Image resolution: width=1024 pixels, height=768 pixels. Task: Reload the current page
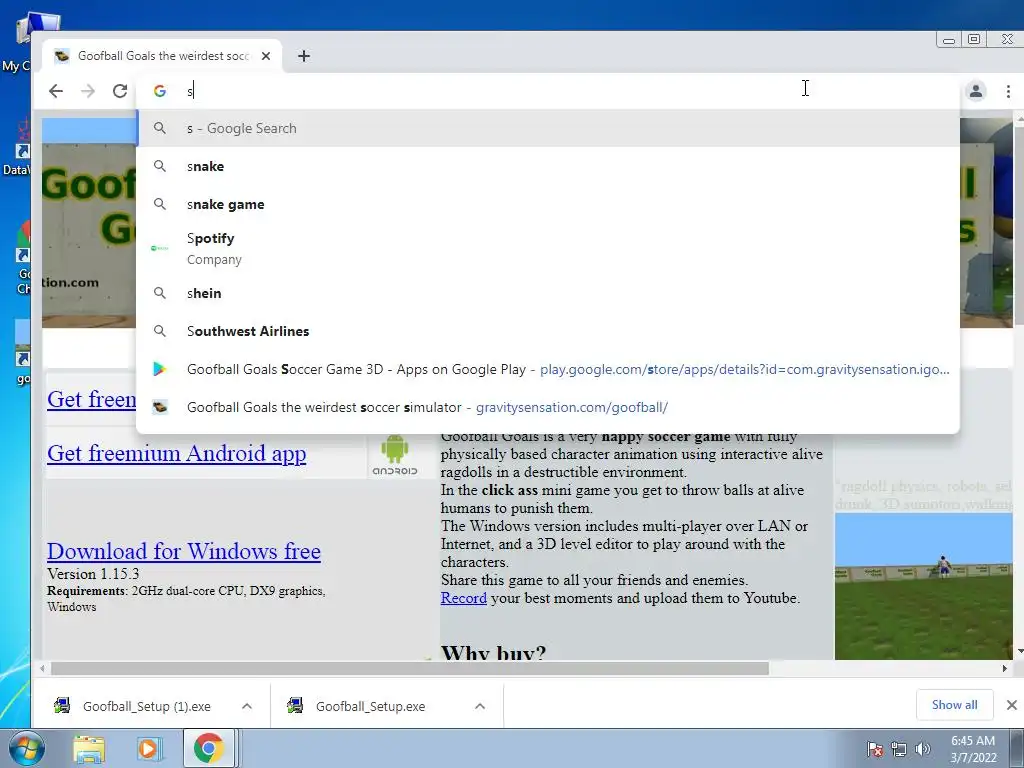click(x=120, y=91)
